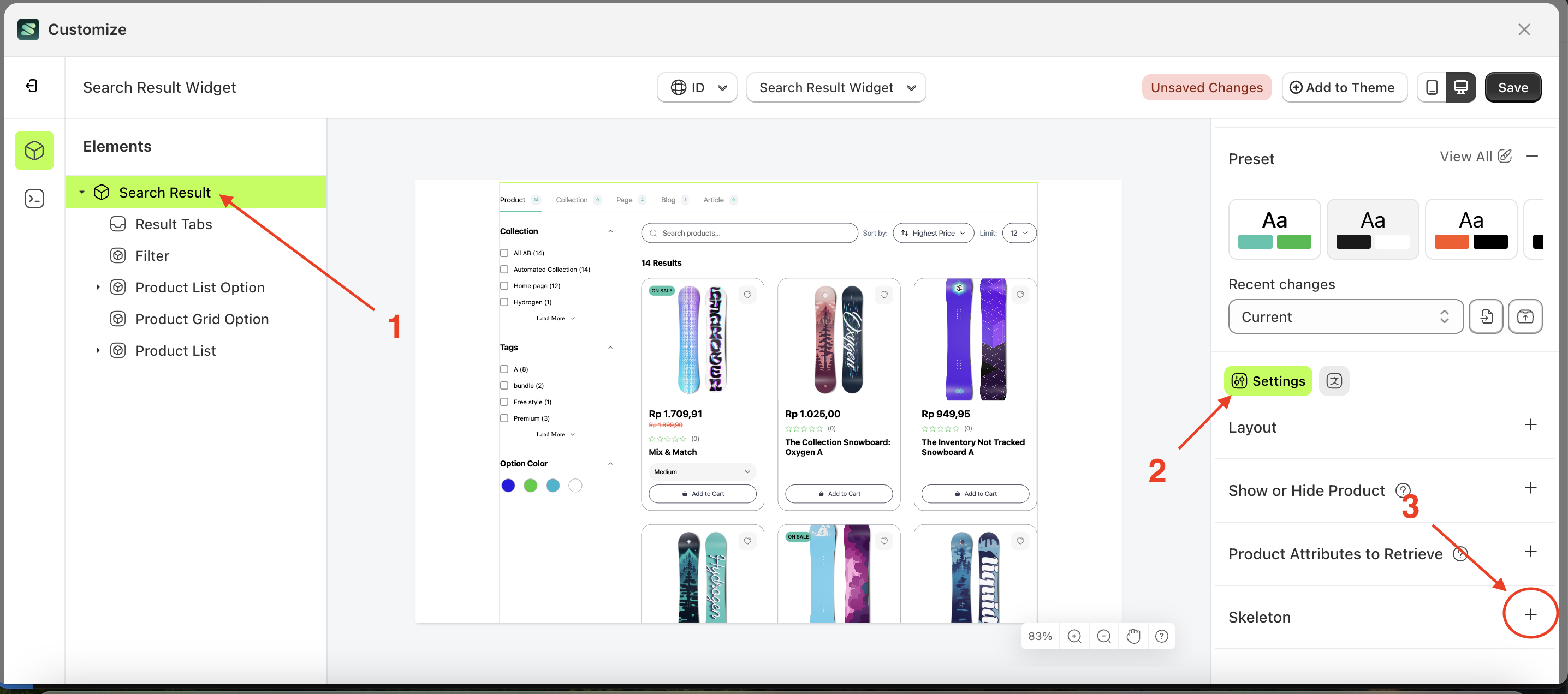This screenshot has width=1568, height=694.
Task: Switch to the Collection results tab
Action: 571,200
